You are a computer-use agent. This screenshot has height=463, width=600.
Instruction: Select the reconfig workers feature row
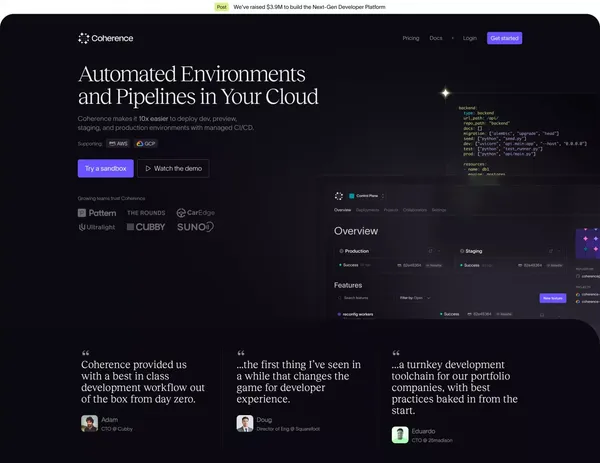448,315
